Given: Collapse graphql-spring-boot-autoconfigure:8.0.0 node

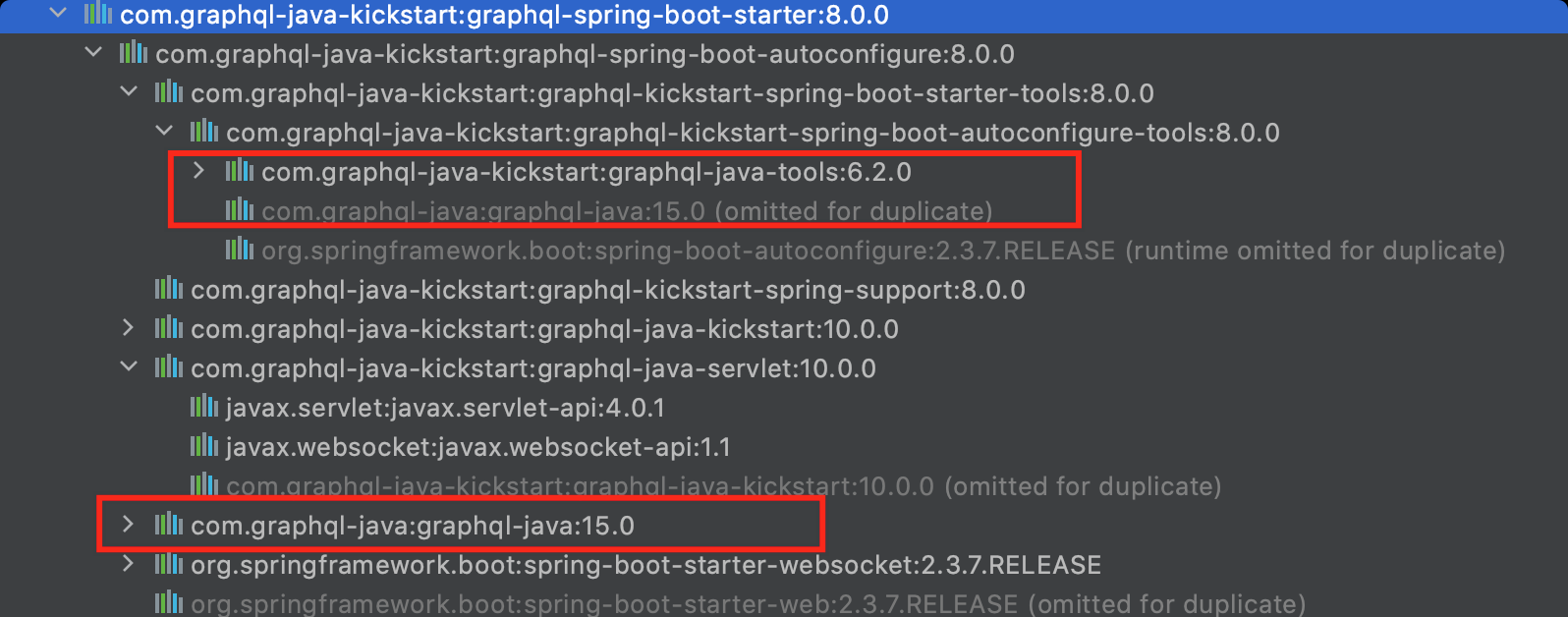Looking at the screenshot, I should pyautogui.click(x=94, y=52).
